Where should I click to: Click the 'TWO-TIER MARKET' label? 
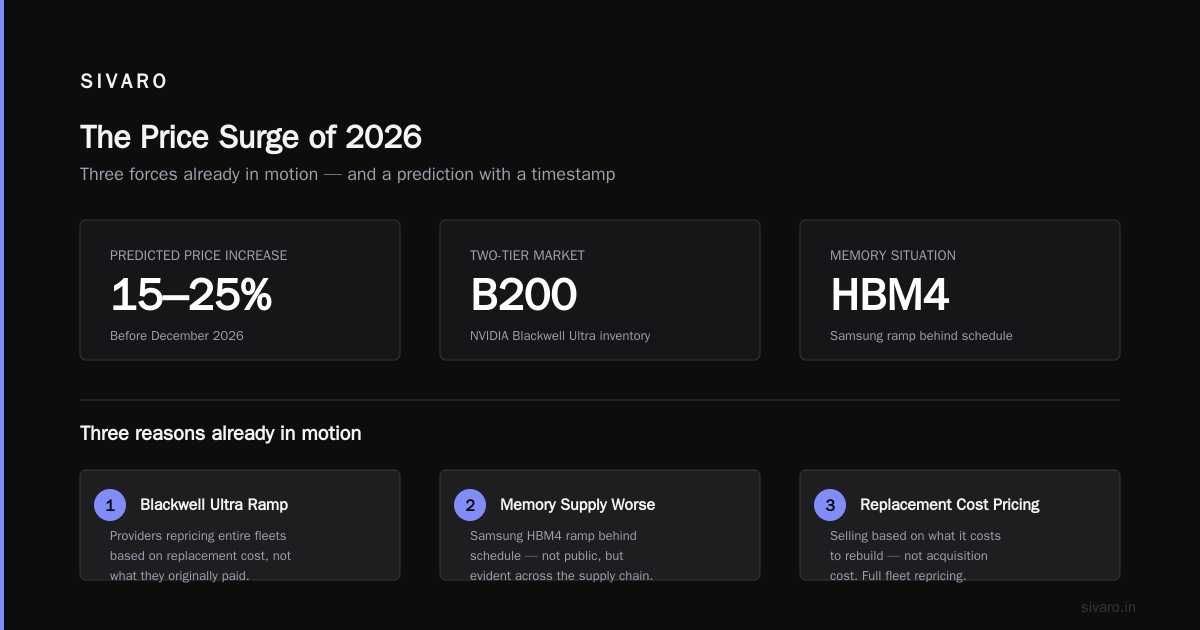527,255
